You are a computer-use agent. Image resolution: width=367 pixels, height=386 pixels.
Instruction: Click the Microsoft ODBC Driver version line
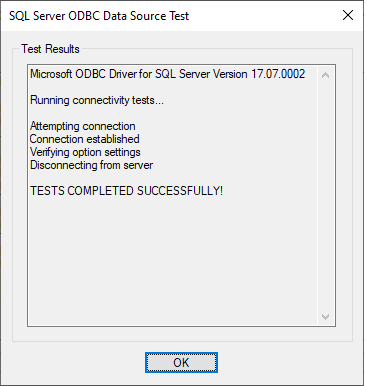coord(167,74)
